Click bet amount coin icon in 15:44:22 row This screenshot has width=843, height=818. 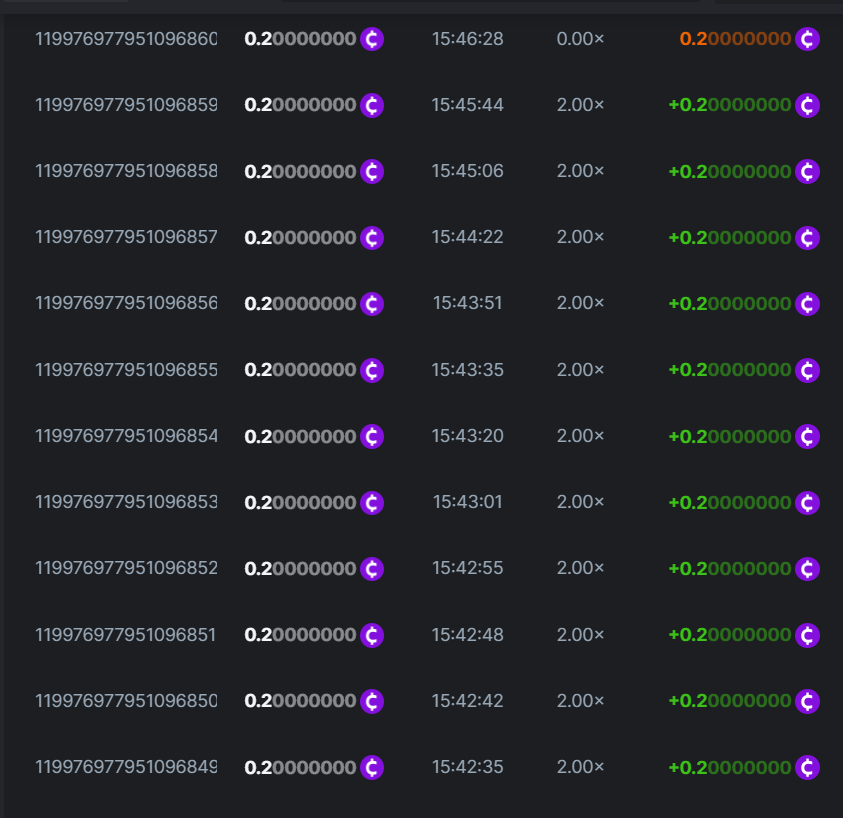click(372, 238)
